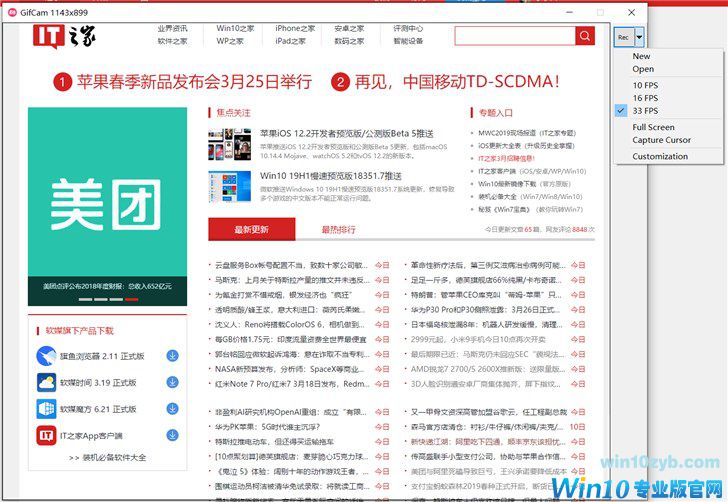Click the GifCam title bar app icon
Screen dimensions: 728x502
[x=13, y=13]
